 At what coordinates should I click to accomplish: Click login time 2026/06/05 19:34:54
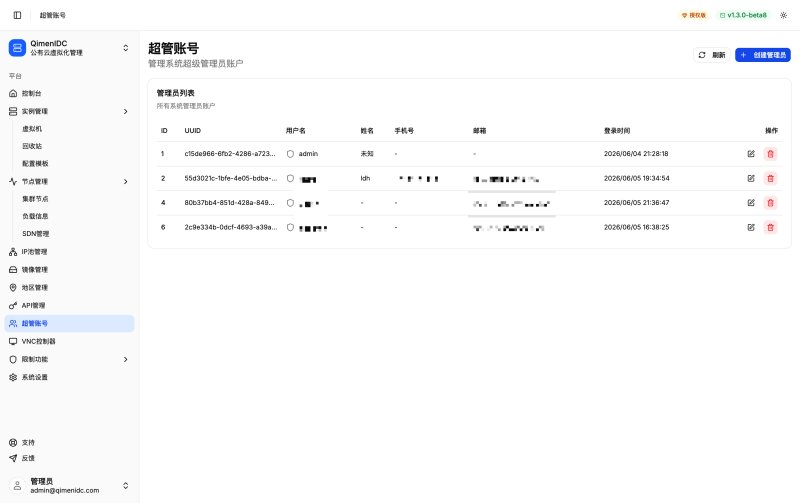point(636,179)
